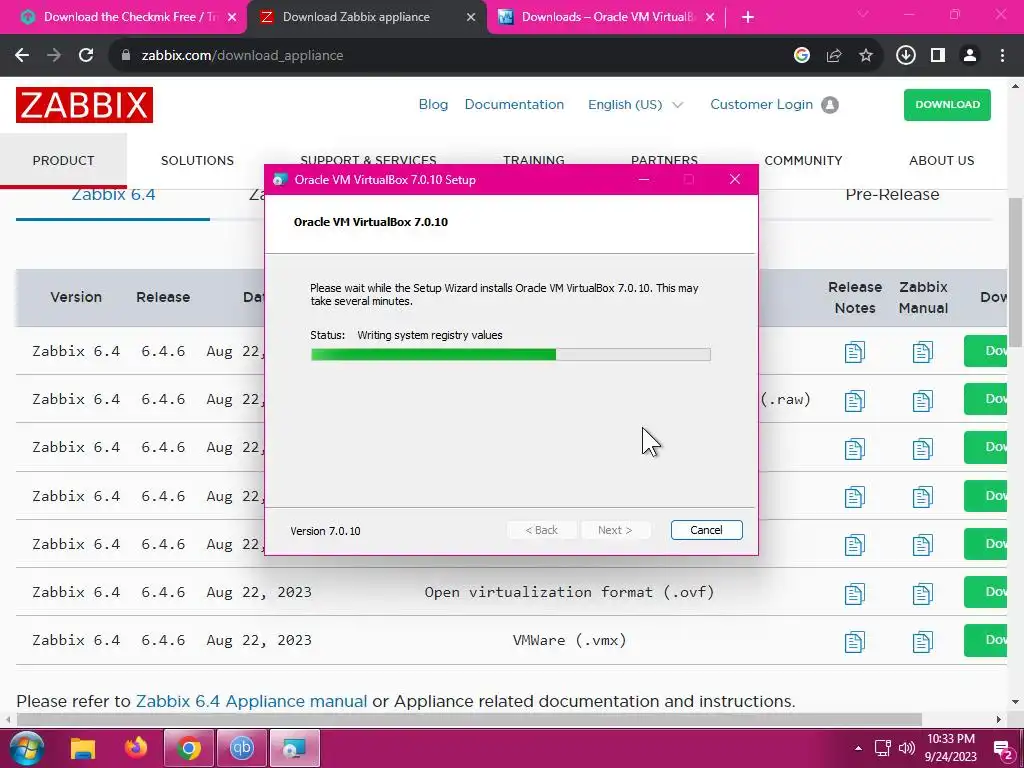This screenshot has height=768, width=1024.
Task: Toggle Chrome side panel icon
Action: pos(938,56)
